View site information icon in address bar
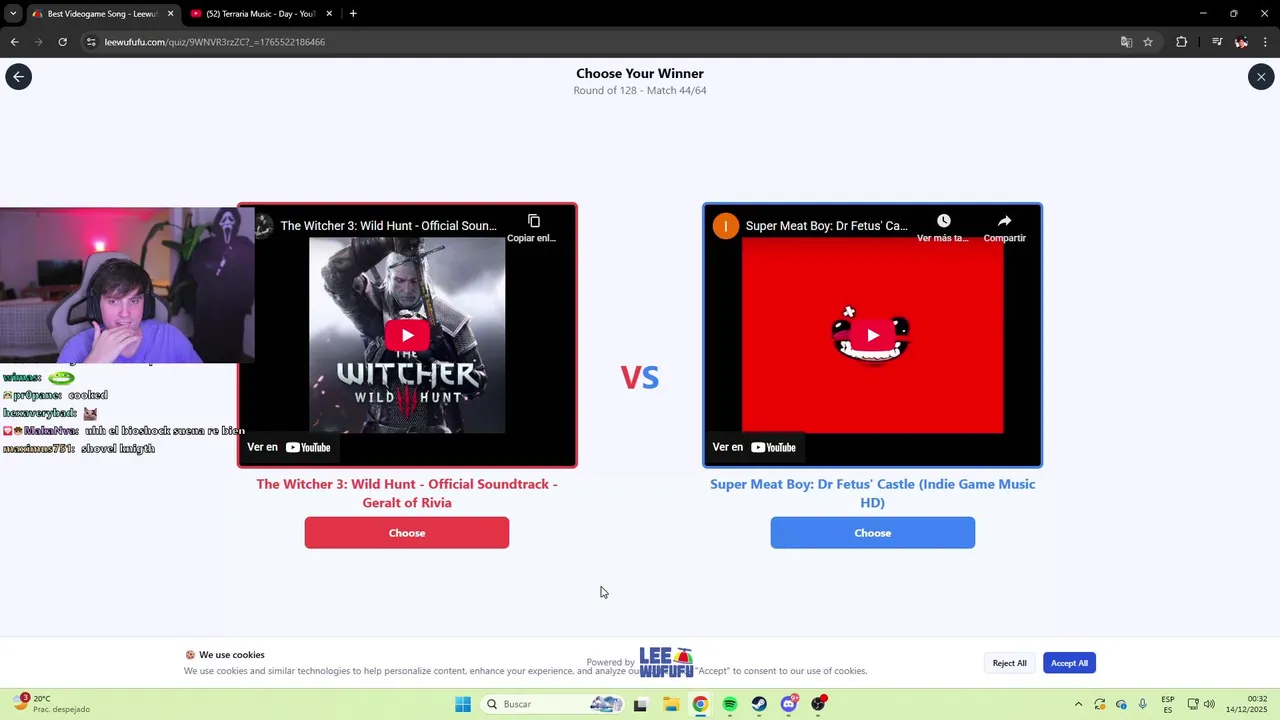The image size is (1280, 720). tap(91, 42)
